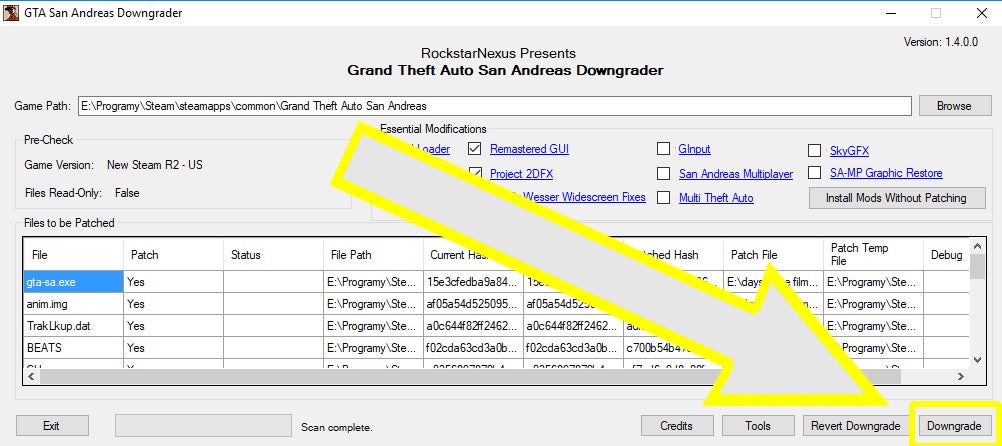The width and height of the screenshot is (1002, 446).
Task: Click the anim.img Current Hash cell af05a54d525095...
Action: 474,304
